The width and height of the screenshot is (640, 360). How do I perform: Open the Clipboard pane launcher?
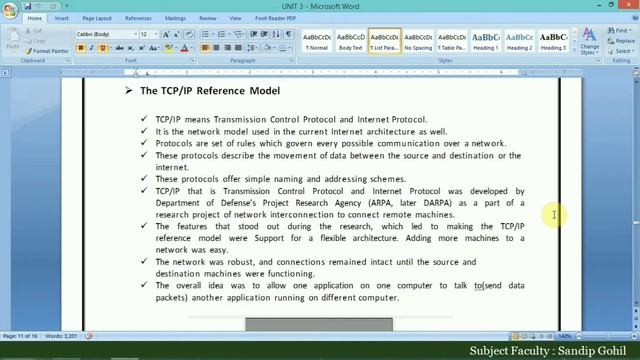pos(68,60)
